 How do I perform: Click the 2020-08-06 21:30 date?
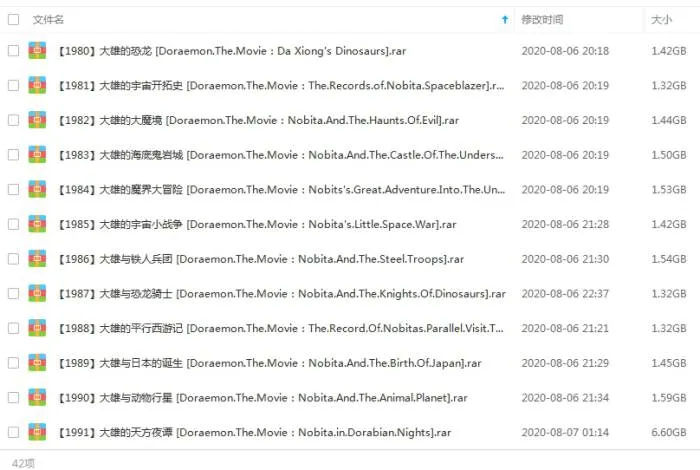click(x=565, y=259)
